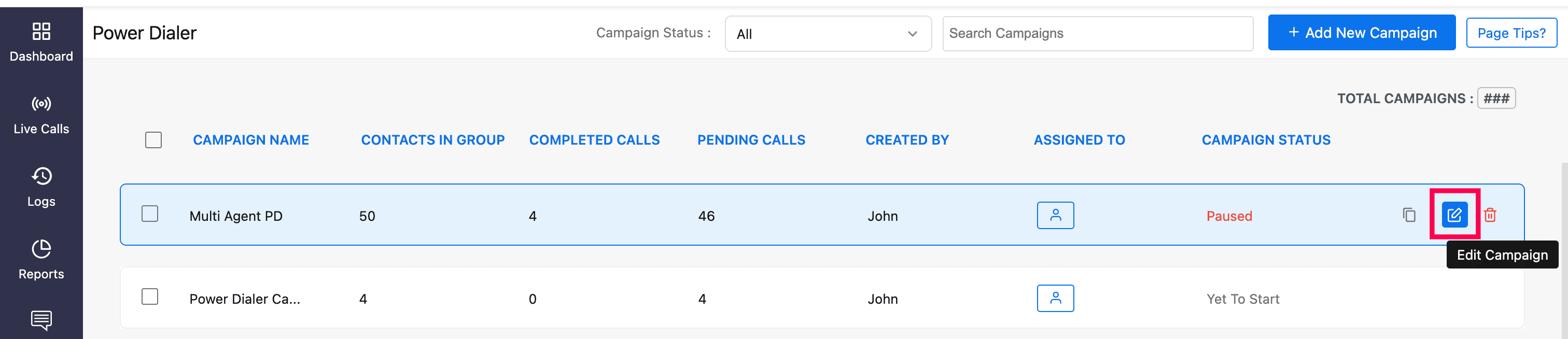Screen dimensions: 1568x339
Task: Delete Multi Agent PD with trash icon
Action: tap(1490, 215)
